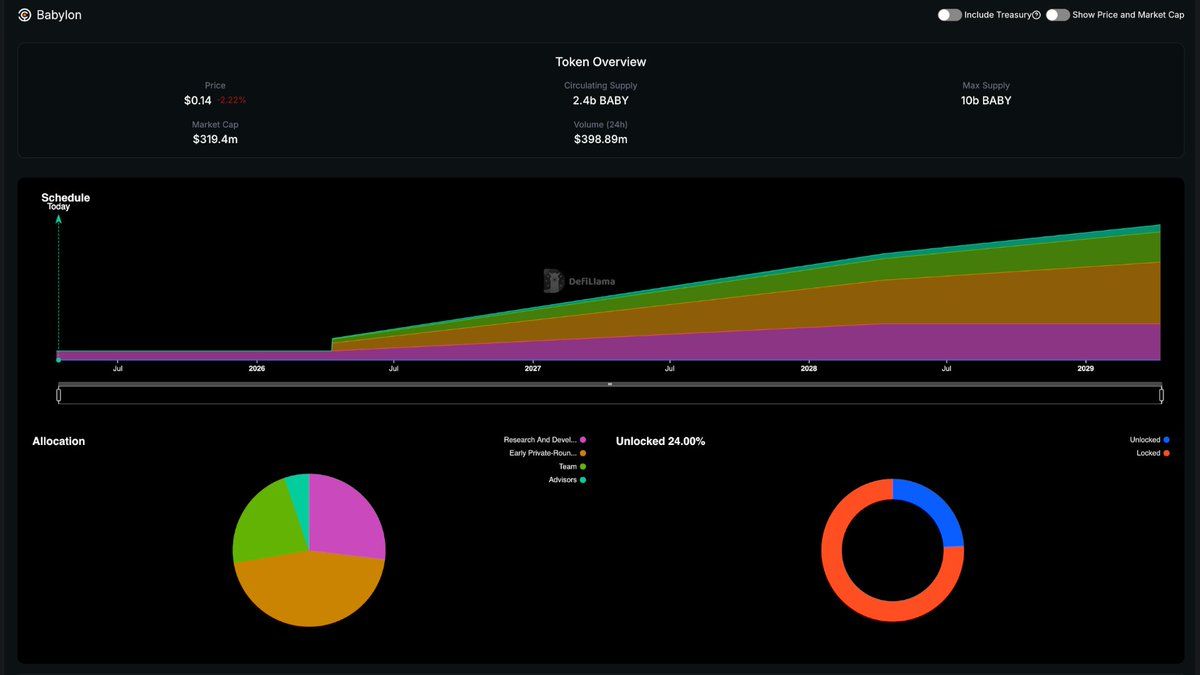
Task: Click the Max Supply value 10b BABY
Action: point(986,101)
